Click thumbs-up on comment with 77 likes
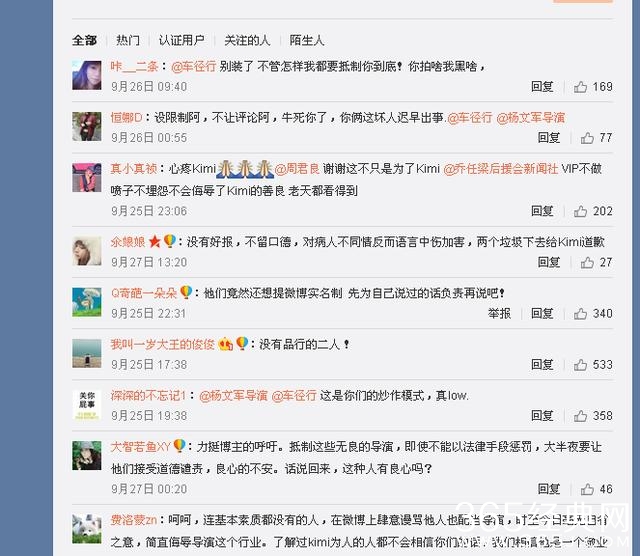This screenshot has width=640, height=556. pos(587,138)
